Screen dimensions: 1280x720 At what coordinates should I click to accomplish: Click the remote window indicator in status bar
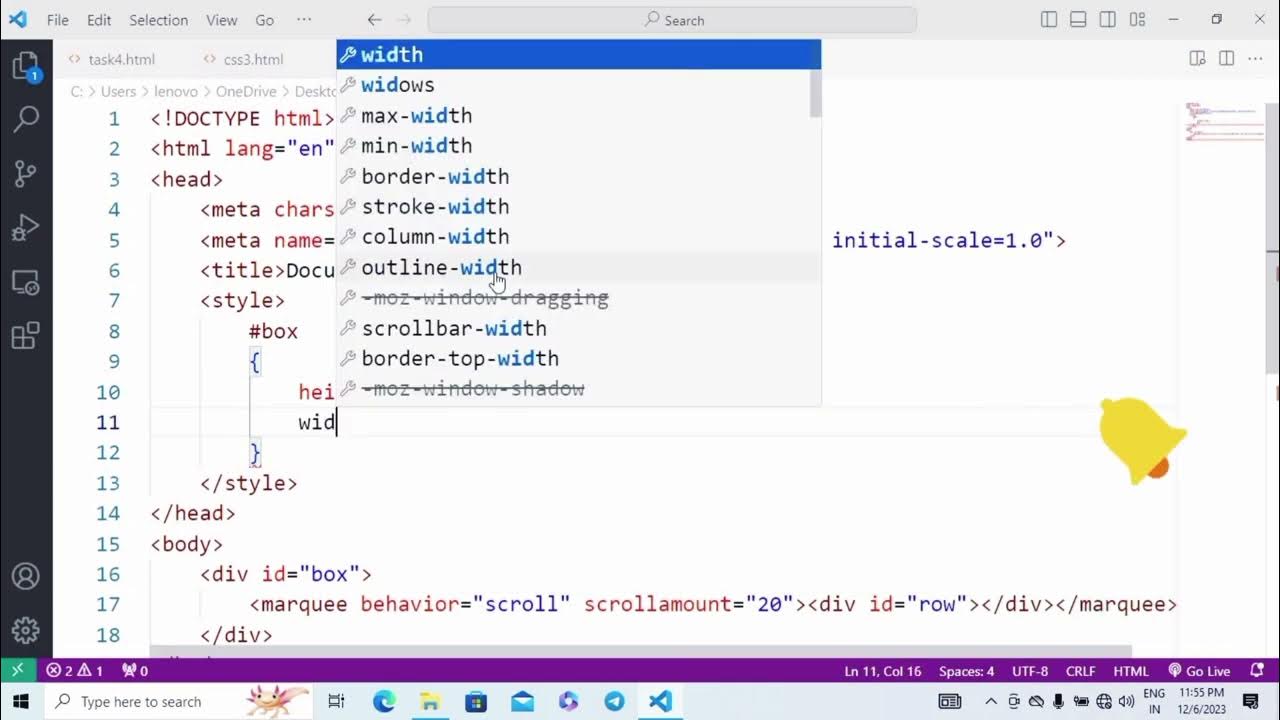(x=17, y=671)
